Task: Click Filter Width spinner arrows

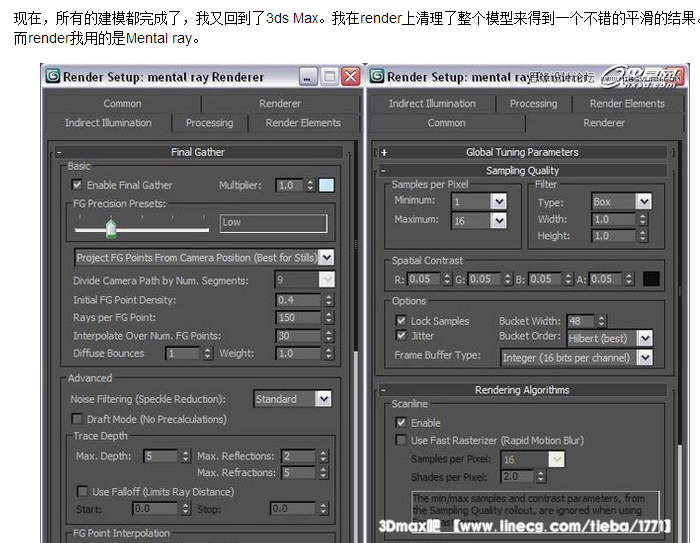Action: tap(642, 219)
